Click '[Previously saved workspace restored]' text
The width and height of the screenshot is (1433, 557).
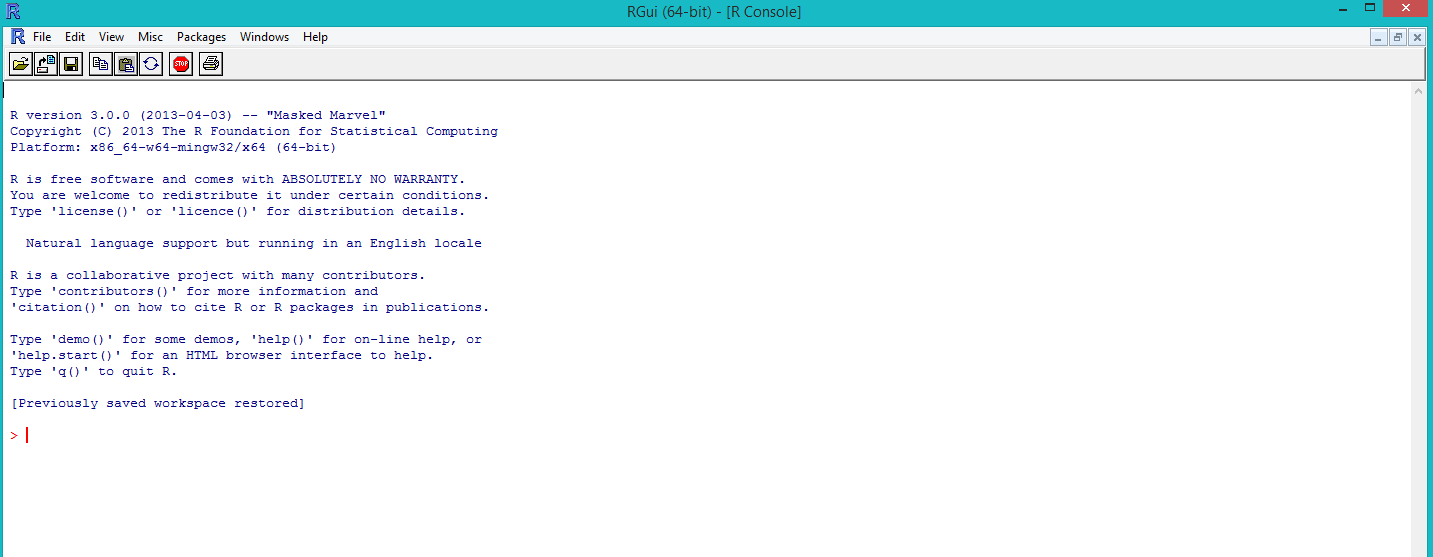pos(158,403)
